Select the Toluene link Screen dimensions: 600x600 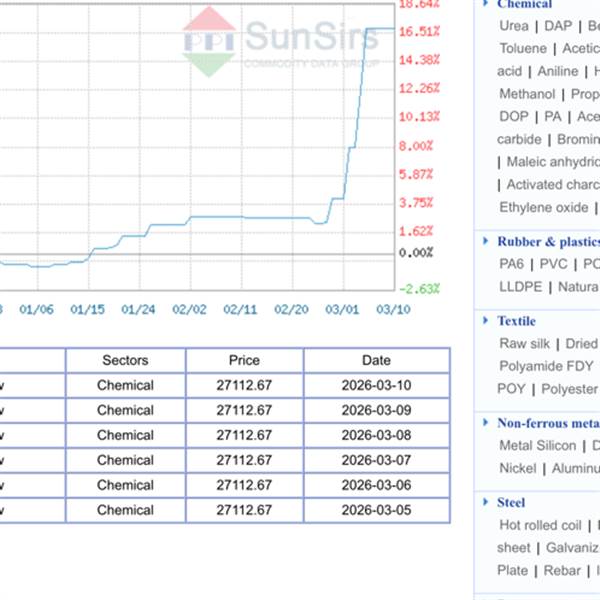tap(523, 48)
